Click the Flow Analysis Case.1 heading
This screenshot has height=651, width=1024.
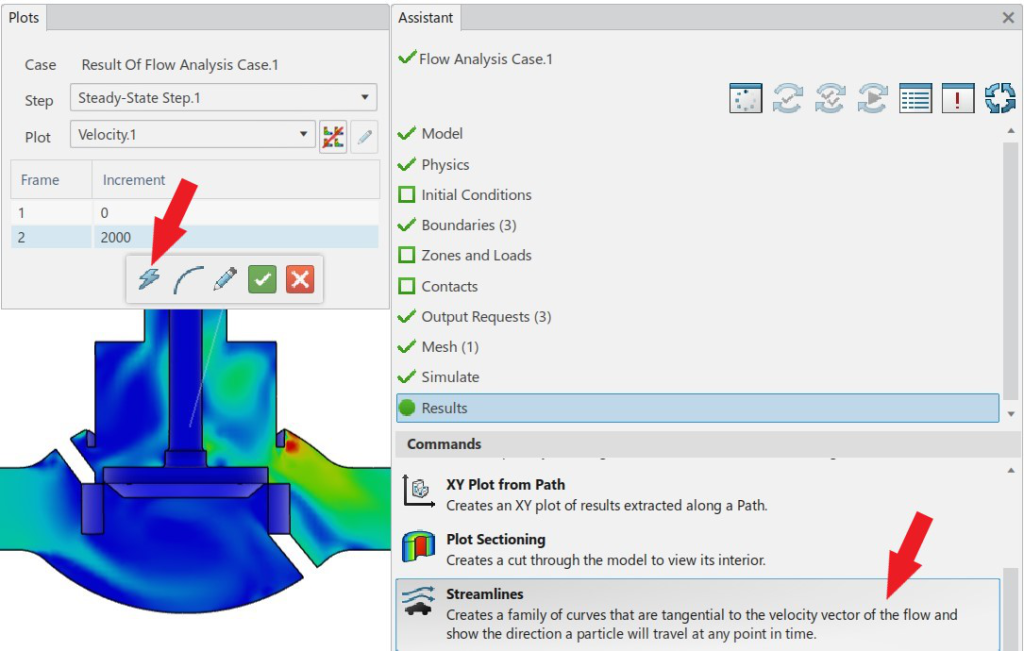click(486, 59)
